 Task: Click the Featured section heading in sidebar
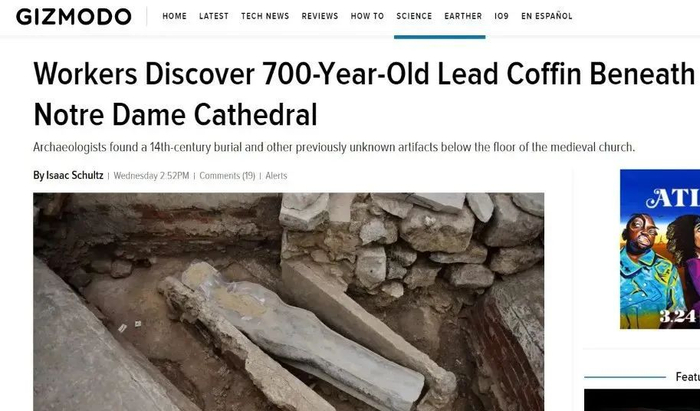688,377
